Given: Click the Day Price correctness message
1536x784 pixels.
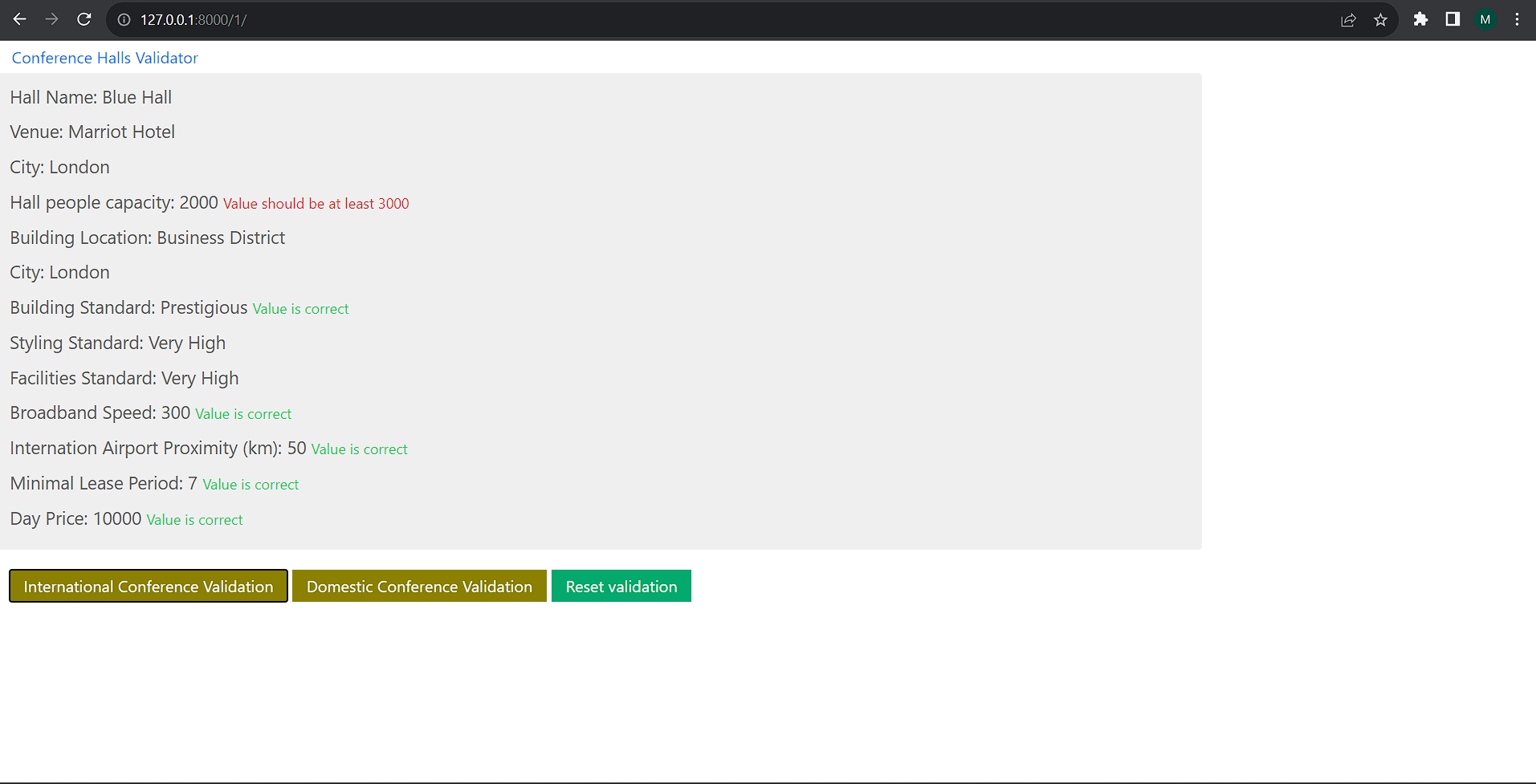Looking at the screenshot, I should pos(194,519).
